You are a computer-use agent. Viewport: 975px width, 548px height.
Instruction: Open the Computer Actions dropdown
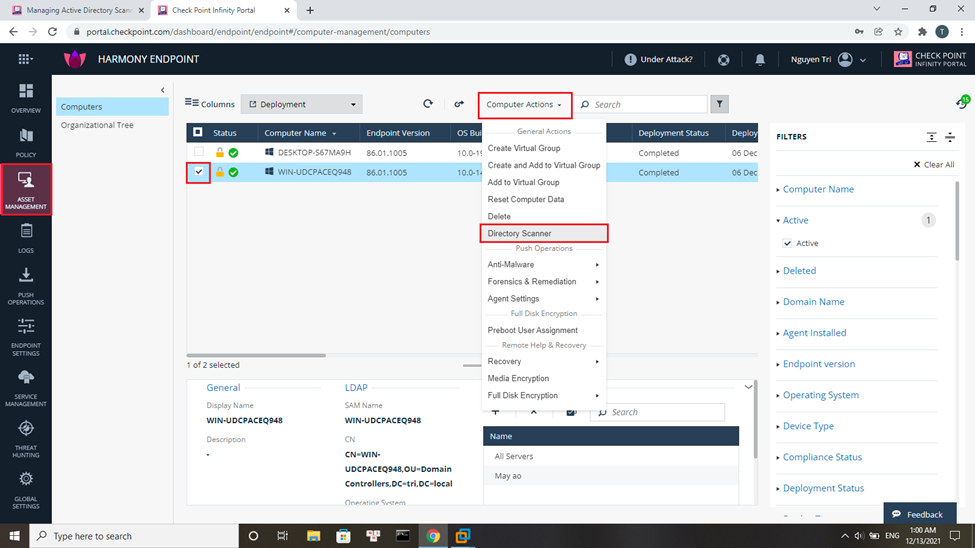(524, 104)
